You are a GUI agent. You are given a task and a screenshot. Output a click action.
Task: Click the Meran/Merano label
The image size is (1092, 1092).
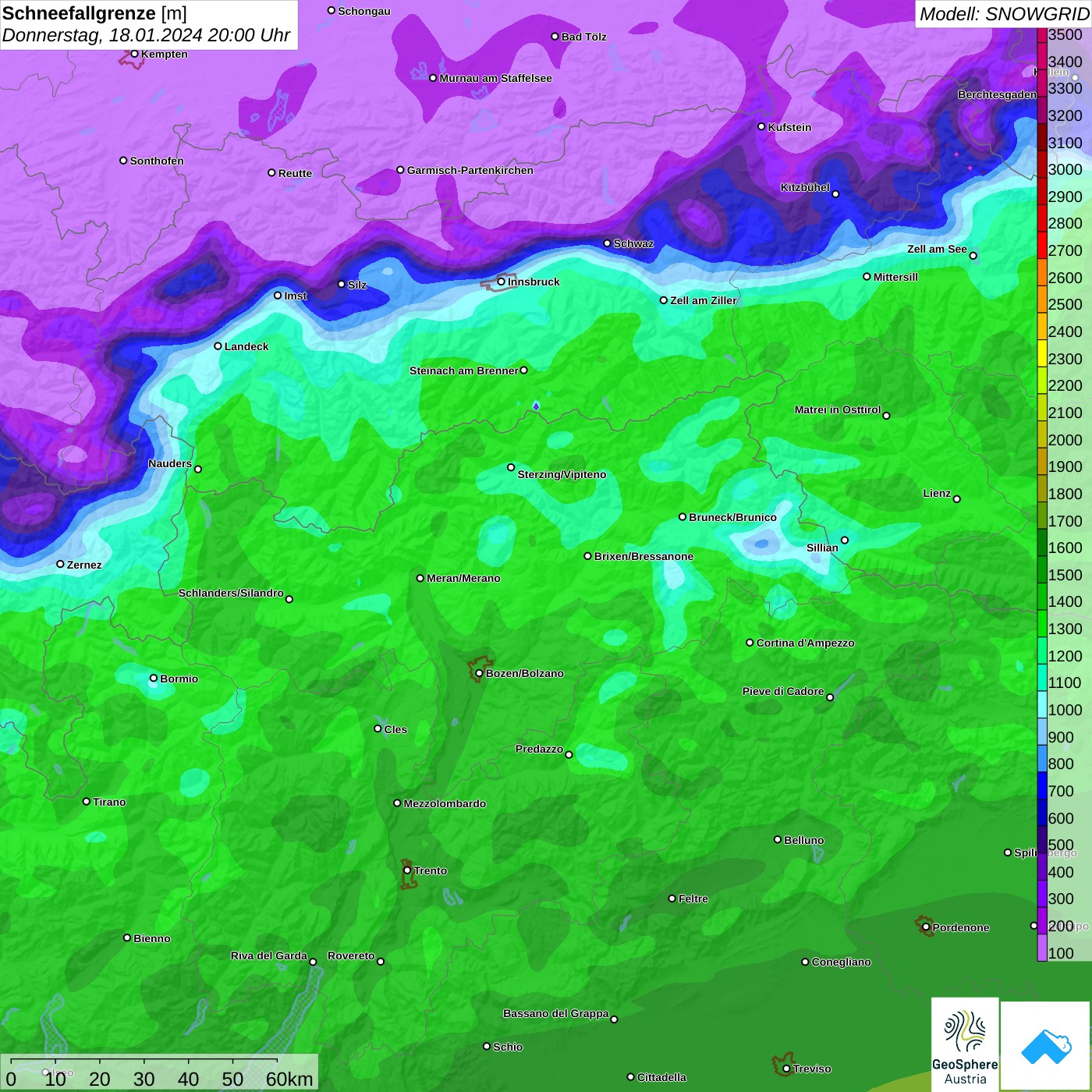tap(463, 578)
